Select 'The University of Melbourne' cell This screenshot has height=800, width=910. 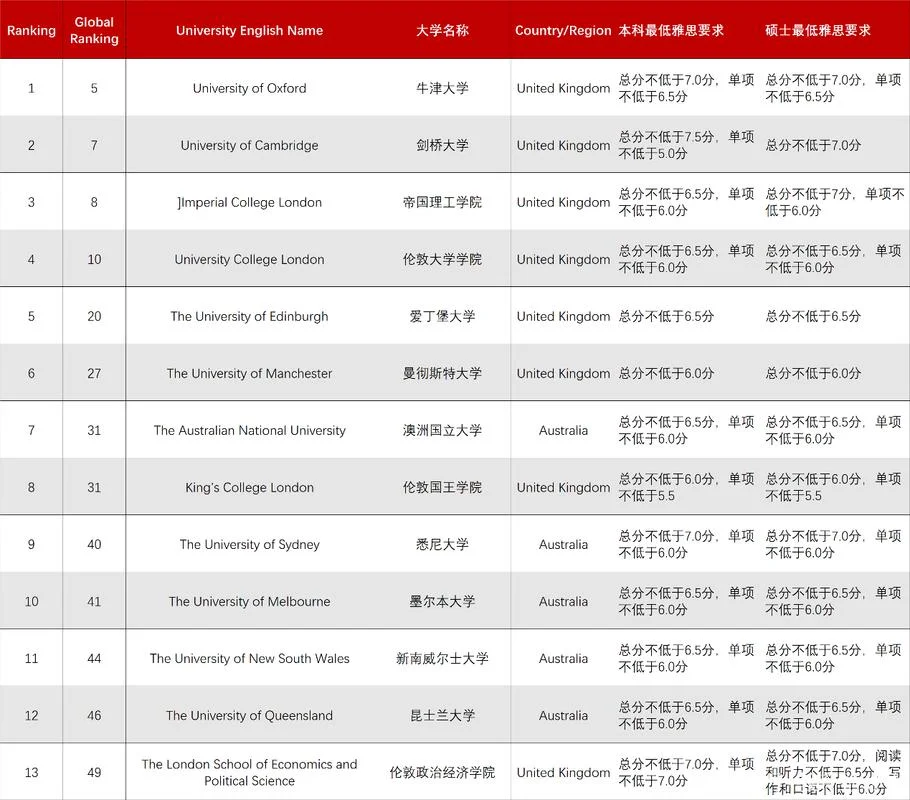(250, 601)
